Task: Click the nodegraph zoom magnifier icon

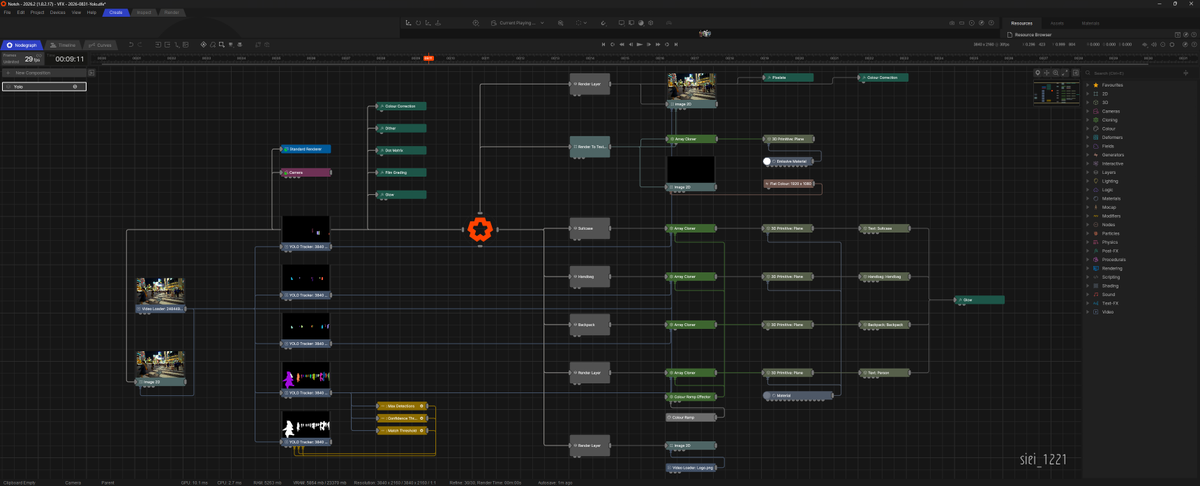Action: click(x=1057, y=73)
